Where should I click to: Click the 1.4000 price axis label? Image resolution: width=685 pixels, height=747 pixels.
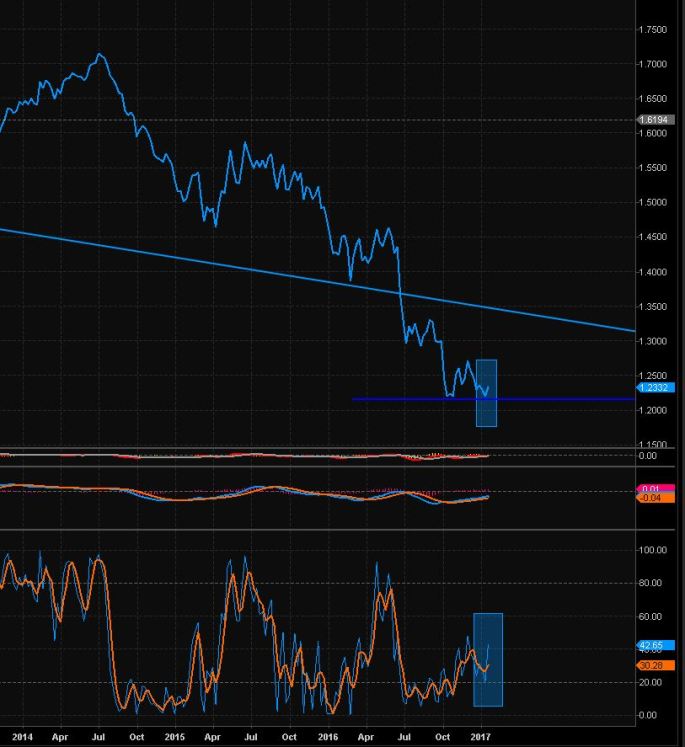(654, 272)
